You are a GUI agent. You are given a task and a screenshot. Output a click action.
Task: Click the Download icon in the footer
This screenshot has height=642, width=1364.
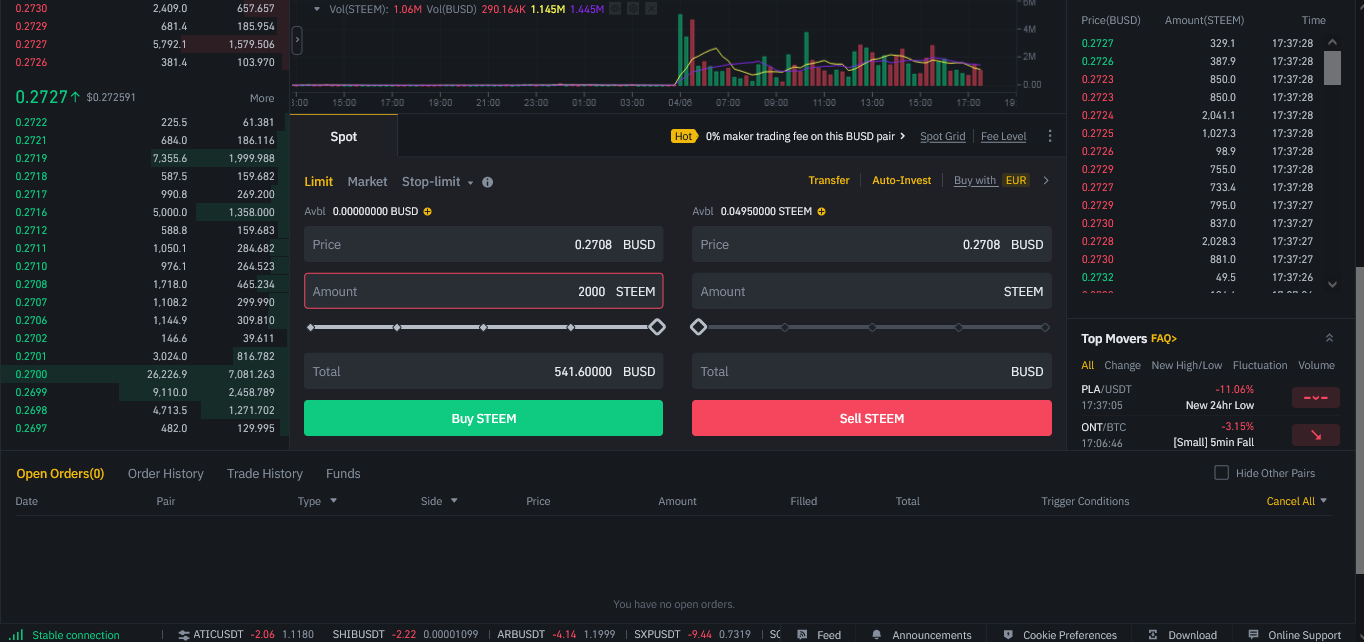click(x=1153, y=635)
